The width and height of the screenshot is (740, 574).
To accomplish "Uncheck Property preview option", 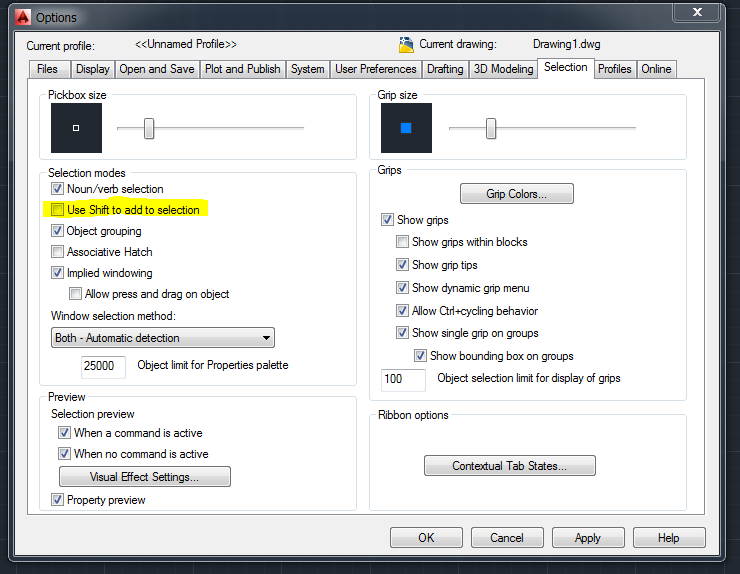I will (x=57, y=499).
